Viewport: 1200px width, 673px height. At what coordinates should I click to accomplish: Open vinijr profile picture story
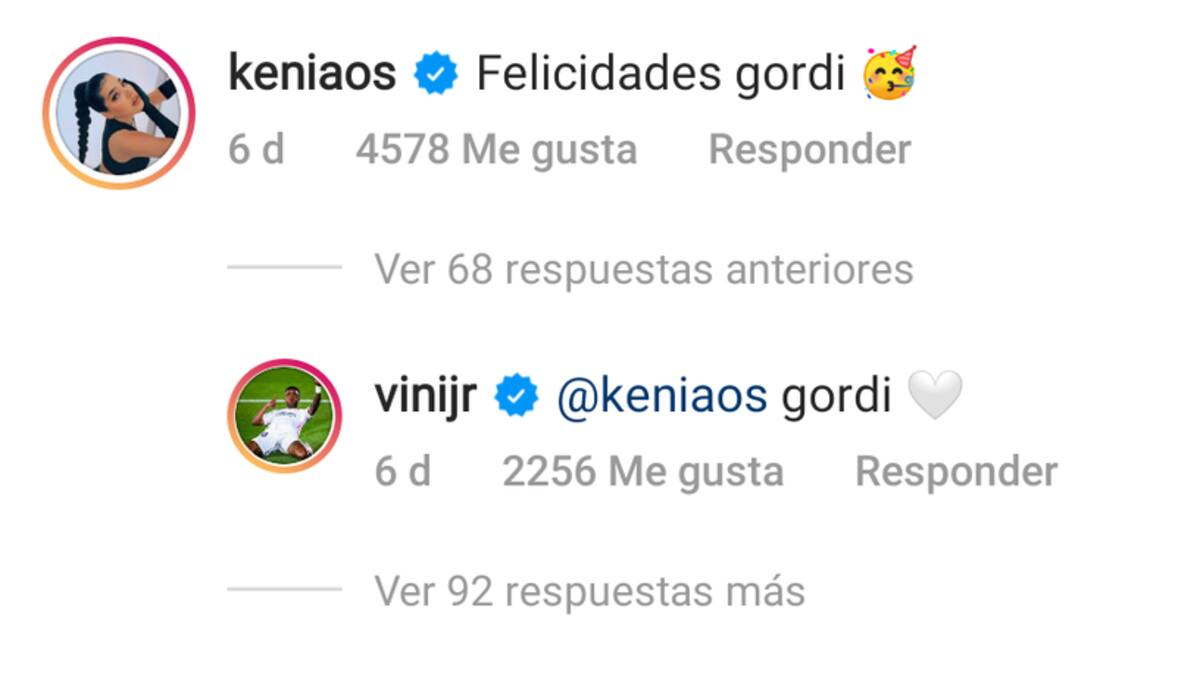tap(285, 415)
